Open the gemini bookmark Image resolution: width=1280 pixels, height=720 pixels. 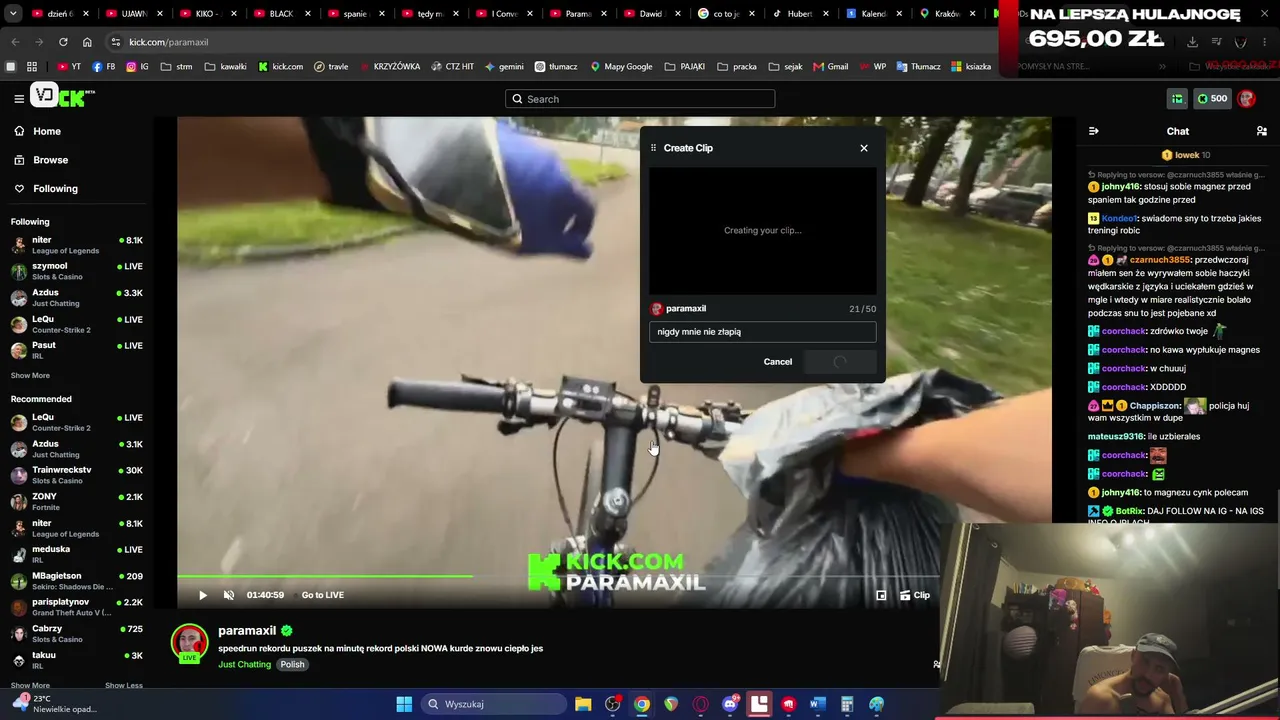(x=504, y=67)
